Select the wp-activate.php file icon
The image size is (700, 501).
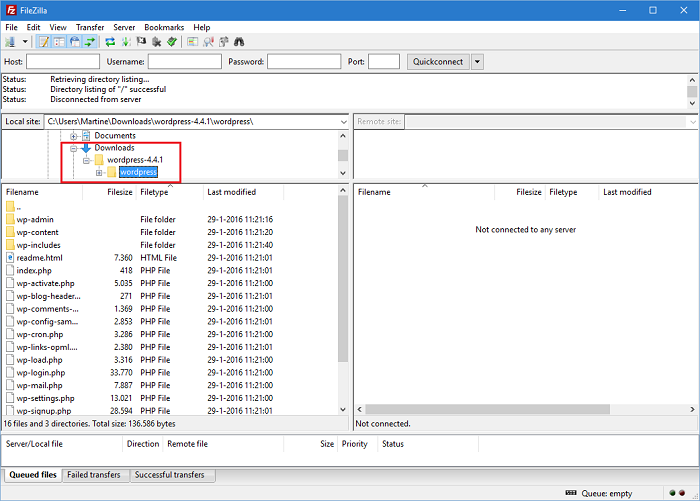10,283
